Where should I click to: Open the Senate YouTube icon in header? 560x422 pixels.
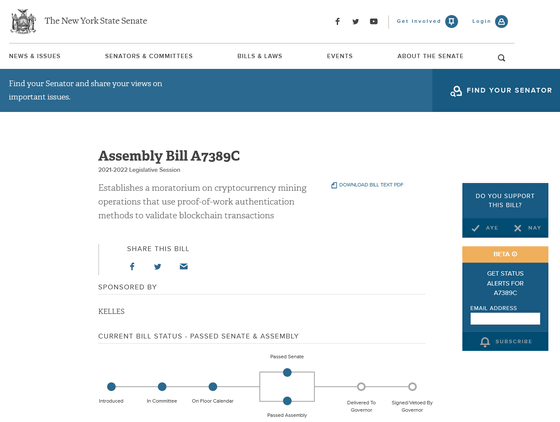(374, 21)
